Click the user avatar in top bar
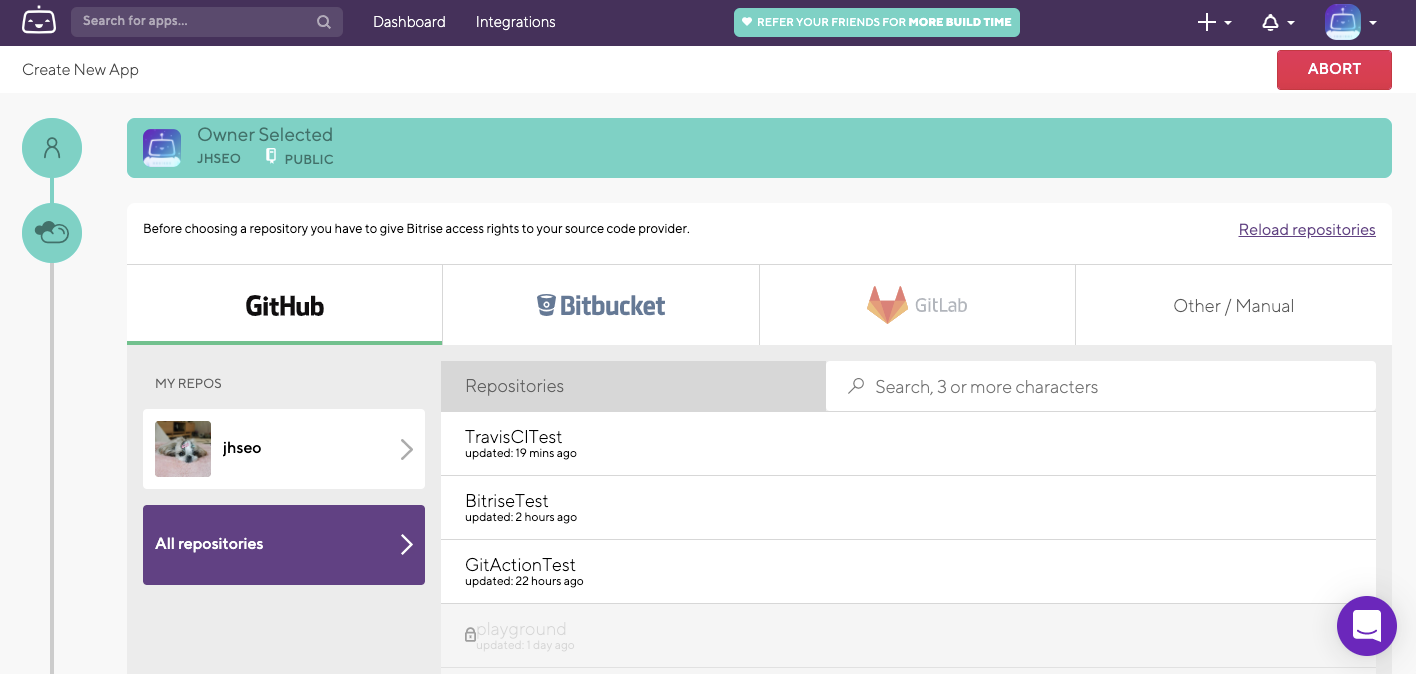Viewport: 1416px width, 674px height. pos(1343,22)
